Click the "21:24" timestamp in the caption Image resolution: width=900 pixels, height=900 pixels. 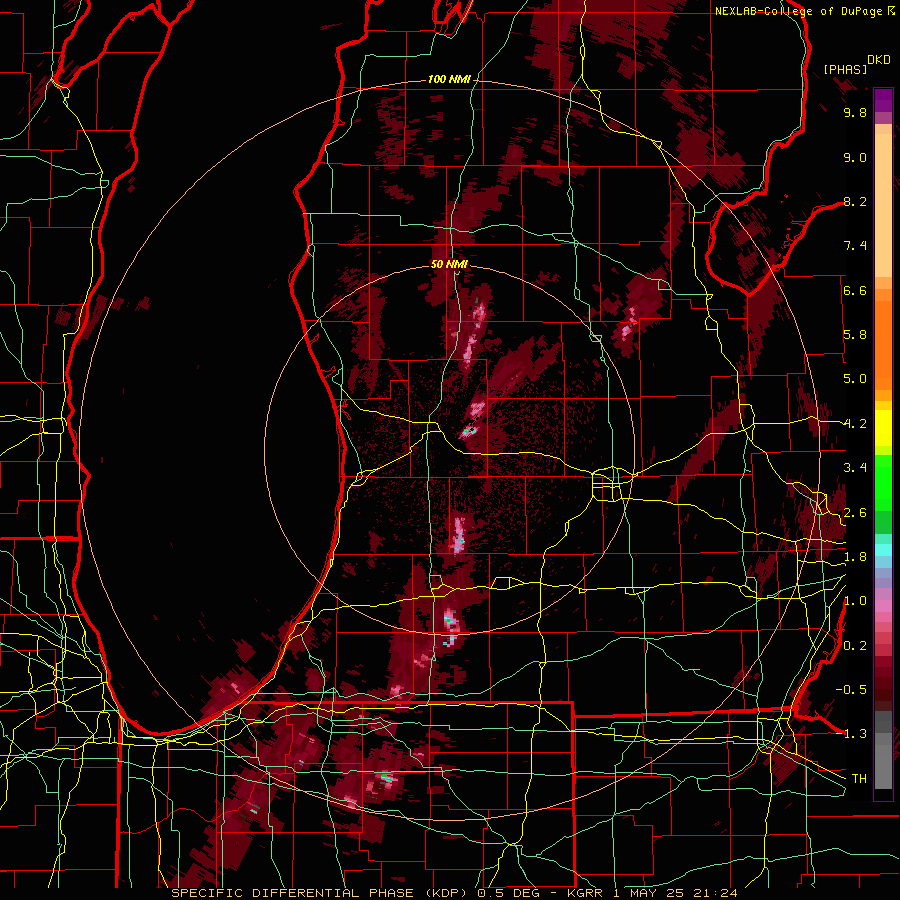tap(715, 893)
